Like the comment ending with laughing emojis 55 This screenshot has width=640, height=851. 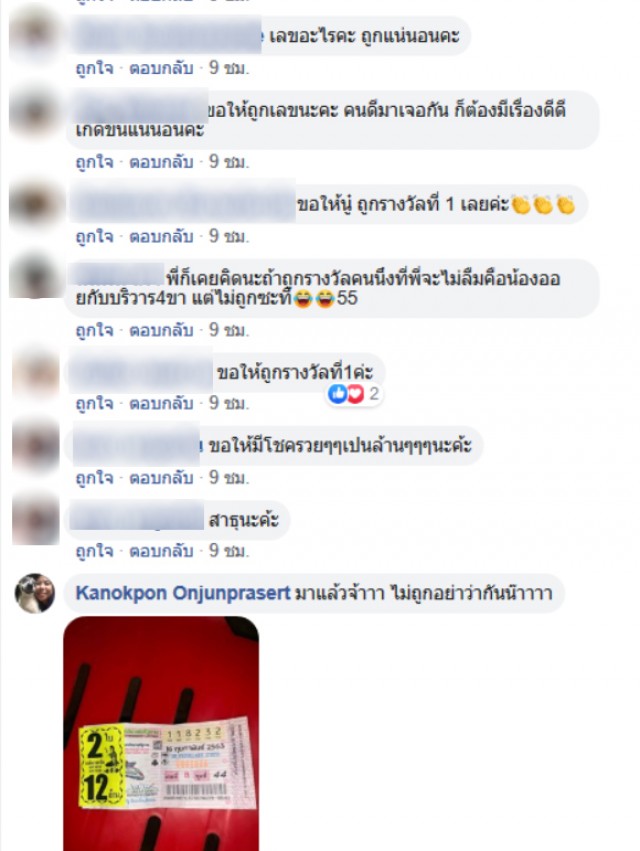click(94, 330)
